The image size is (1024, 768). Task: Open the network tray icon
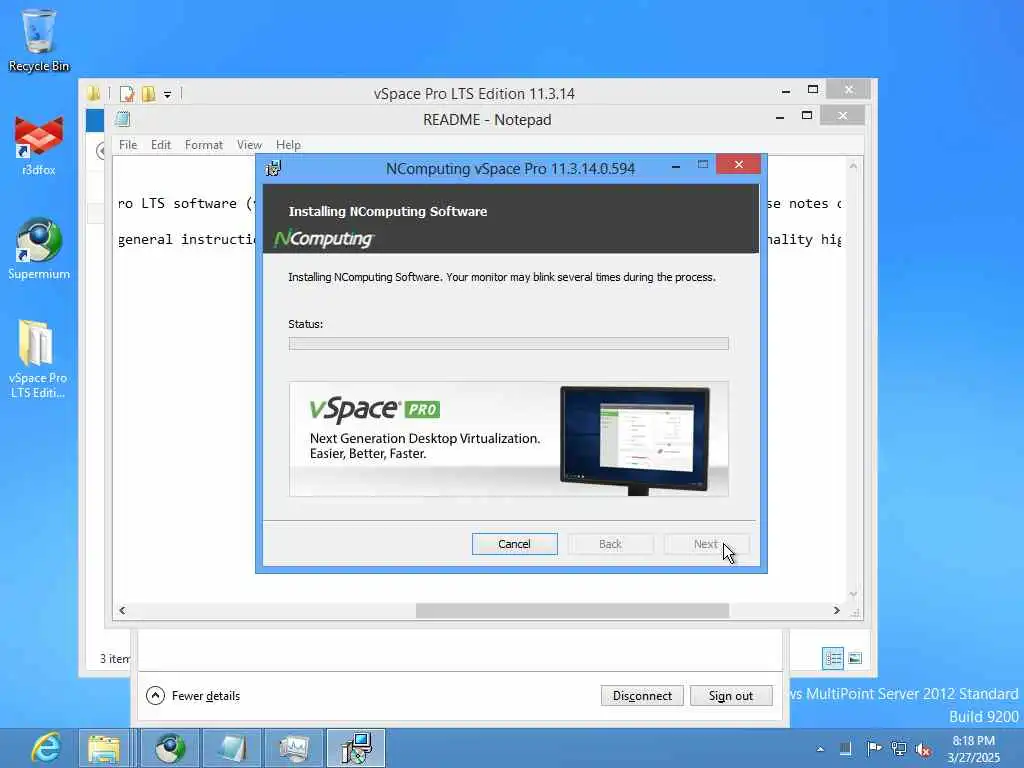click(x=899, y=748)
